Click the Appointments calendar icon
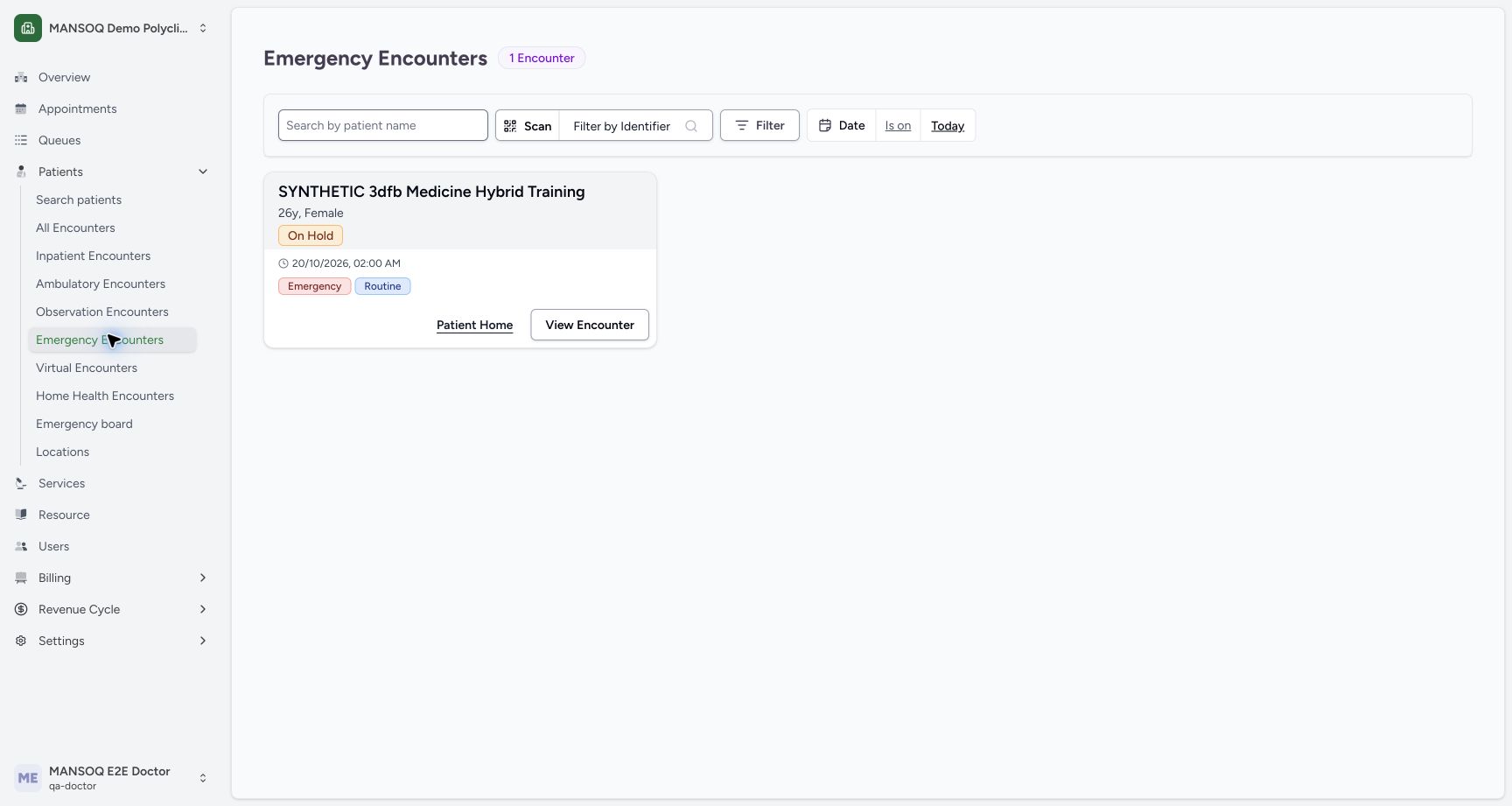The width and height of the screenshot is (1512, 806). coord(21,109)
